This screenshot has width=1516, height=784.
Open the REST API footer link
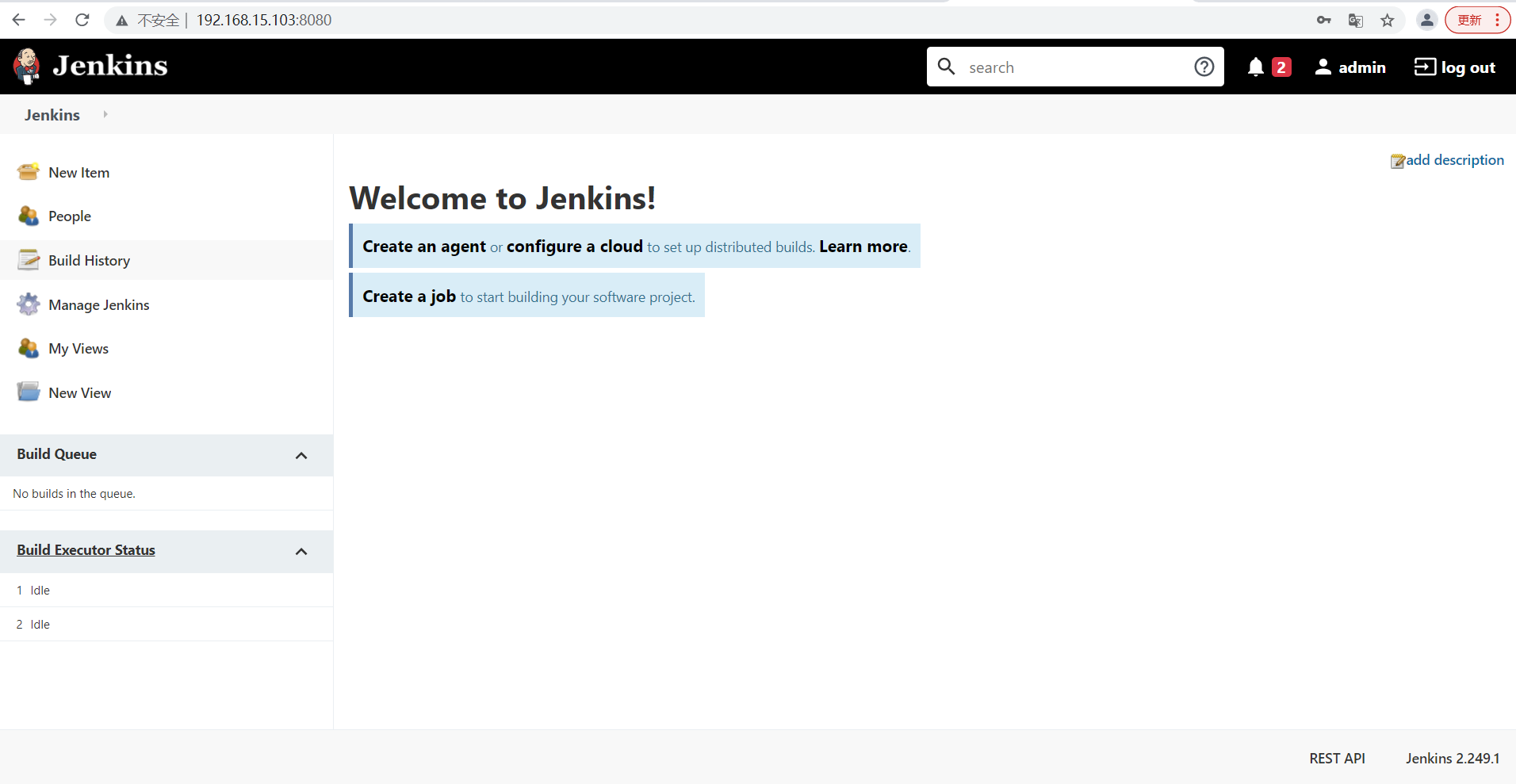tap(1337, 758)
